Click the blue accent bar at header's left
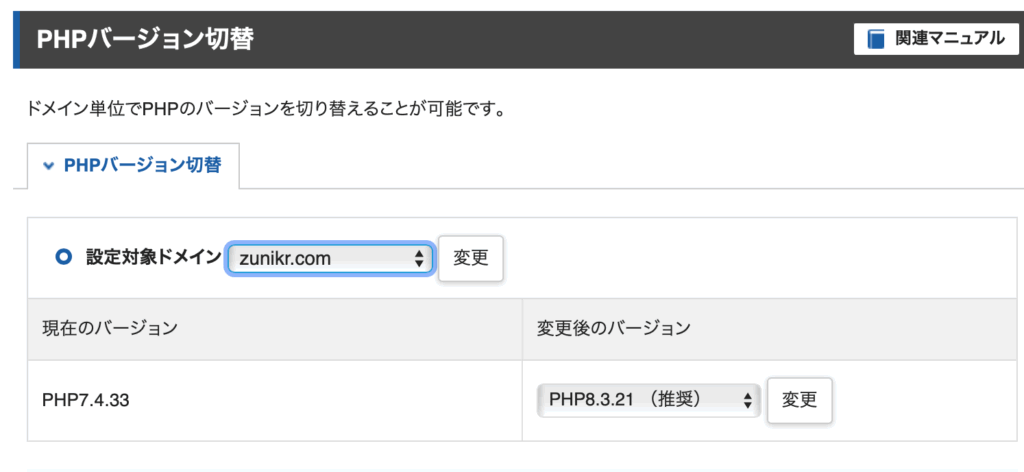Image resolution: width=1024 pixels, height=472 pixels. pyautogui.click(x=16, y=39)
